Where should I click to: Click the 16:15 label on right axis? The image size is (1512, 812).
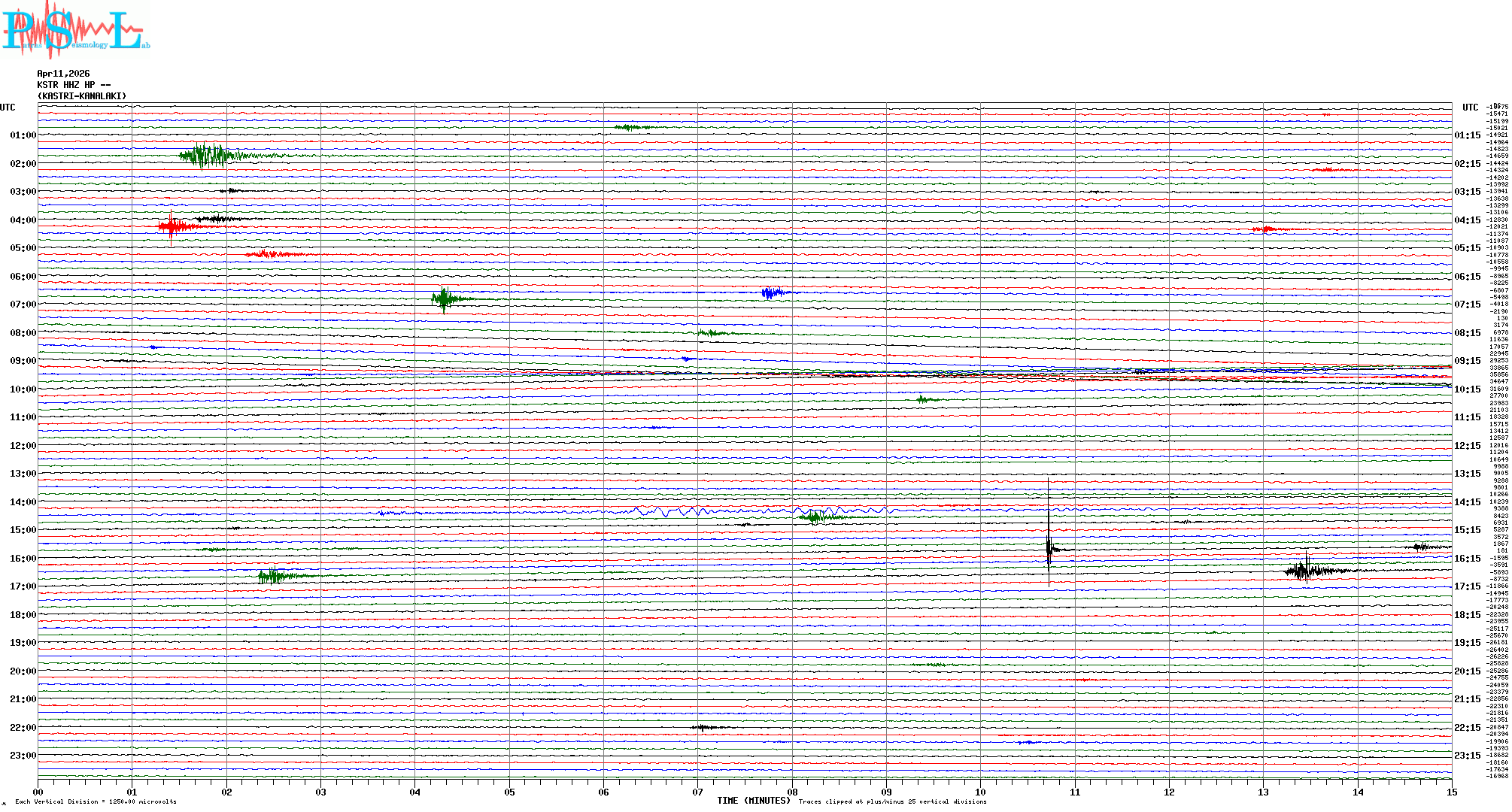(1467, 559)
